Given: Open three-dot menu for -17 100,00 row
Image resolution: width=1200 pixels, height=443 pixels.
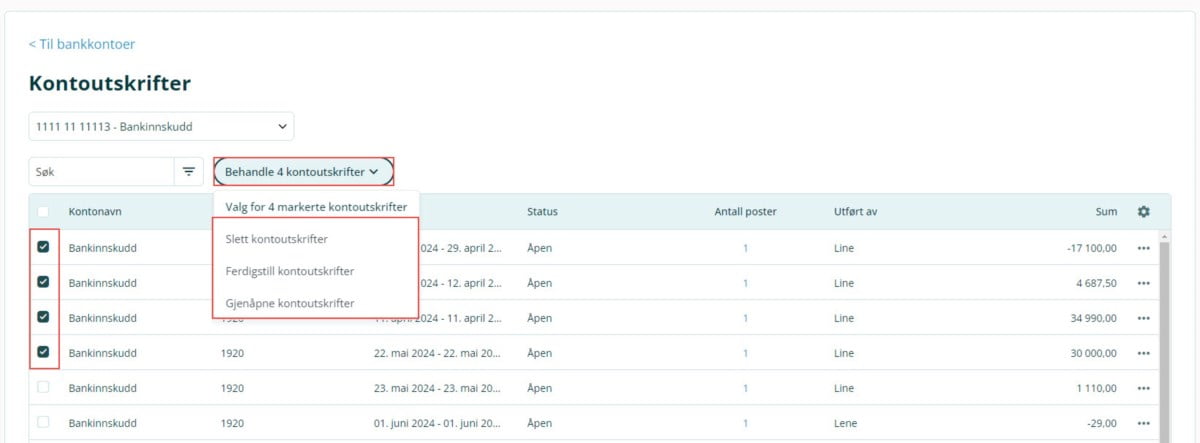Looking at the screenshot, I should 1143,248.
